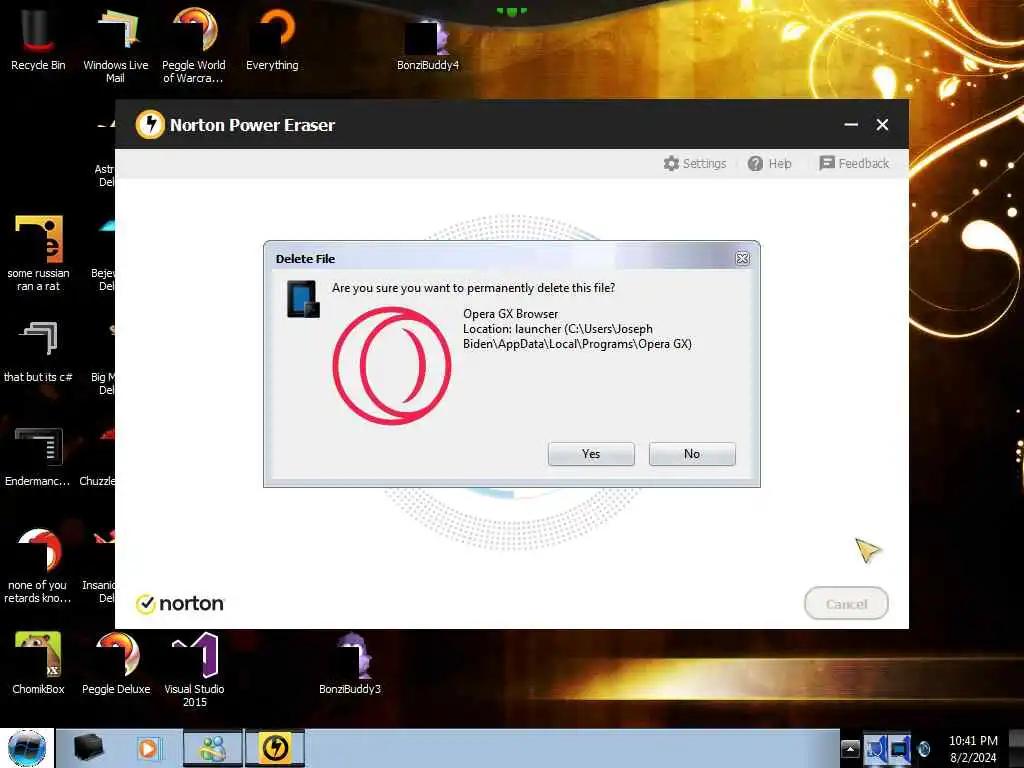Click the 'Are you sure' confirmation text

tap(473, 288)
